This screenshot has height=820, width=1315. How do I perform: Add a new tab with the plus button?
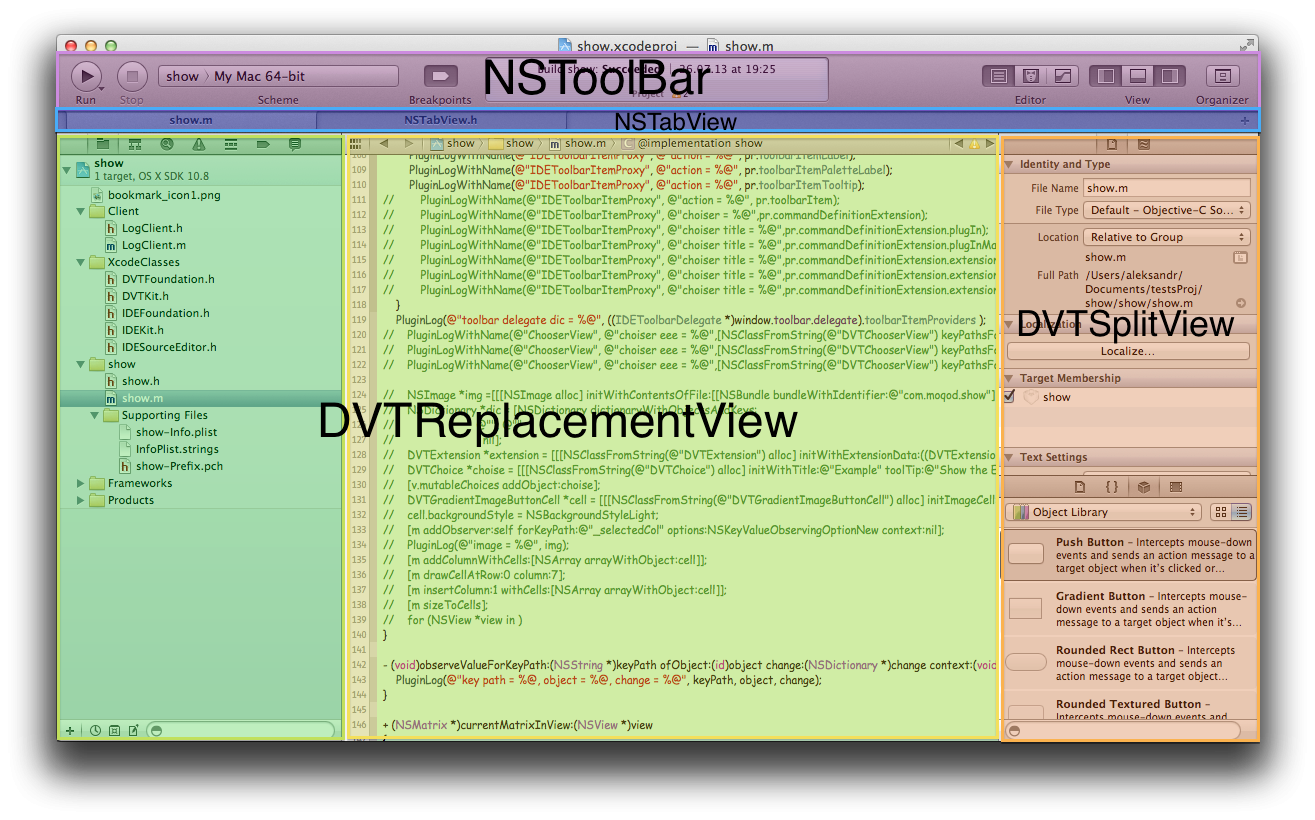[1245, 120]
